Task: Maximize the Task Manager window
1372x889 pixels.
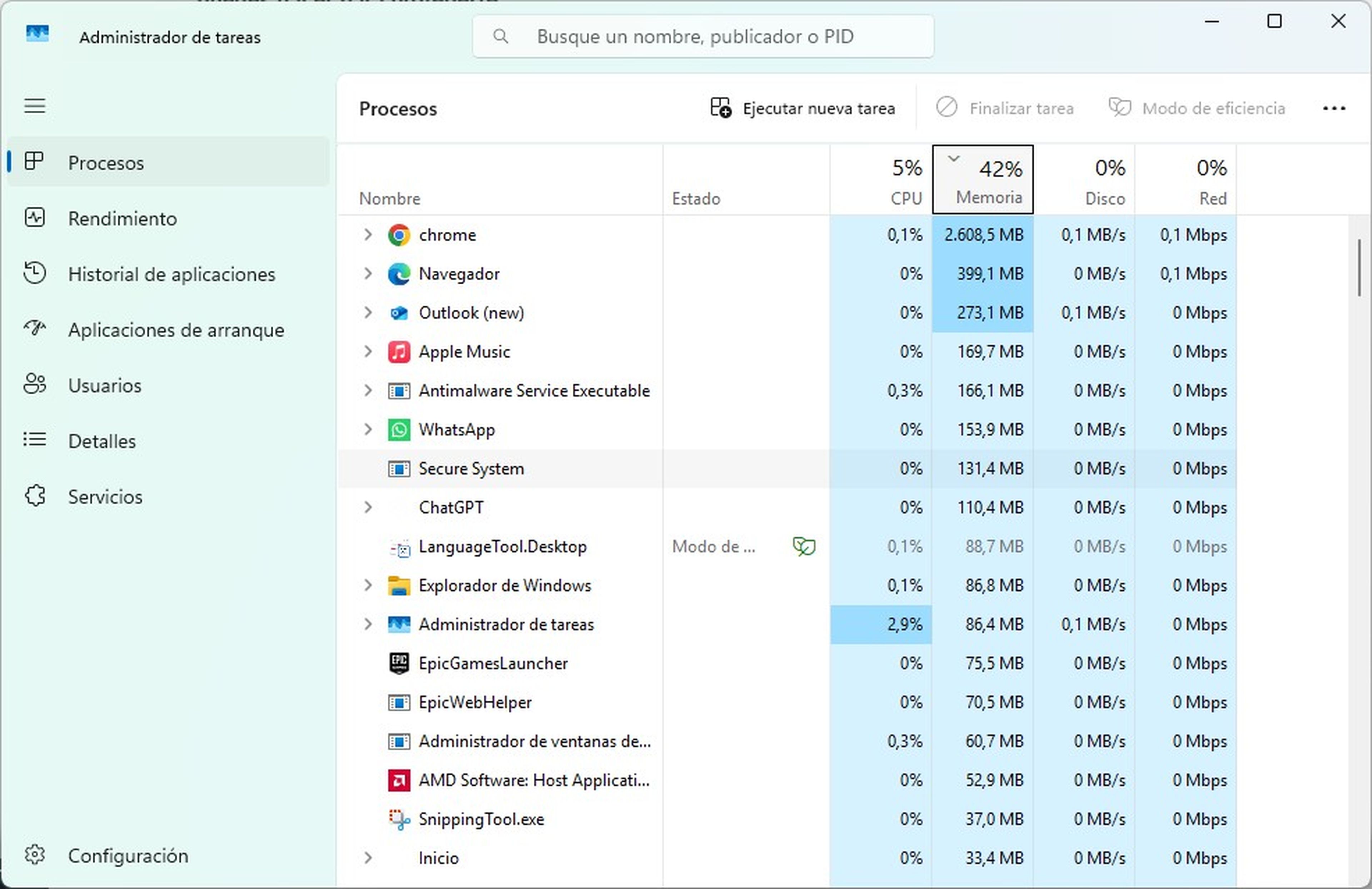Action: coord(1274,22)
